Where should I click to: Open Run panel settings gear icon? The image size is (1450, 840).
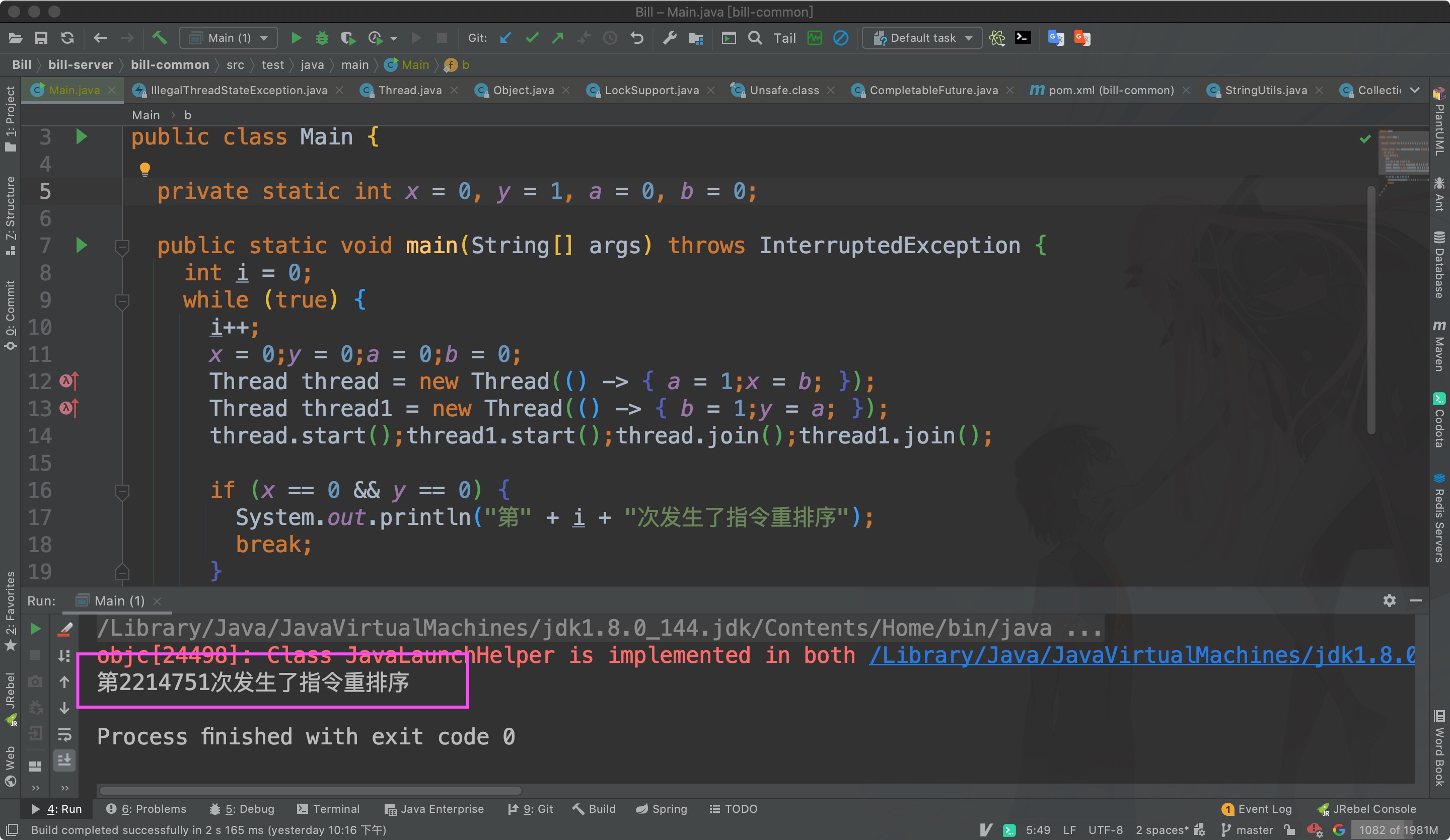click(1389, 600)
